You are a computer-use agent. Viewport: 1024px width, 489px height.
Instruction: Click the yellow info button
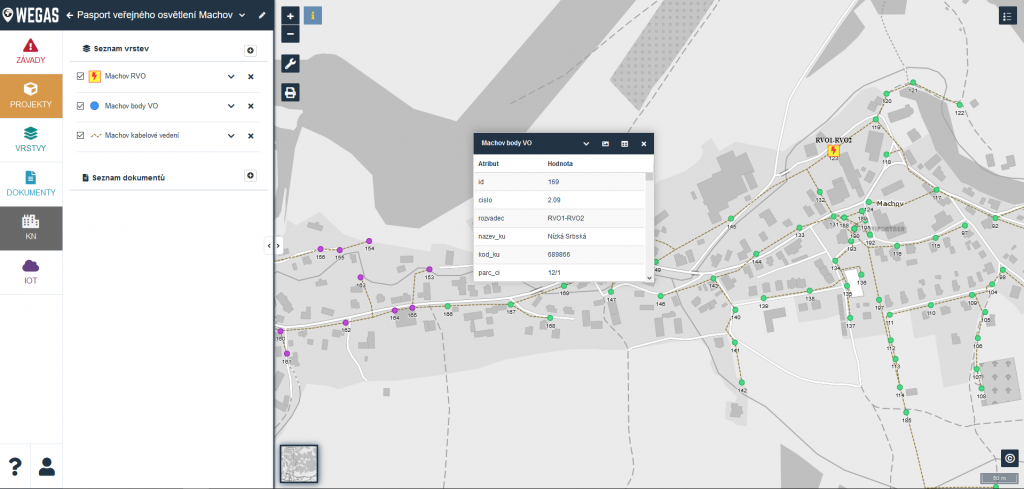[x=312, y=16]
